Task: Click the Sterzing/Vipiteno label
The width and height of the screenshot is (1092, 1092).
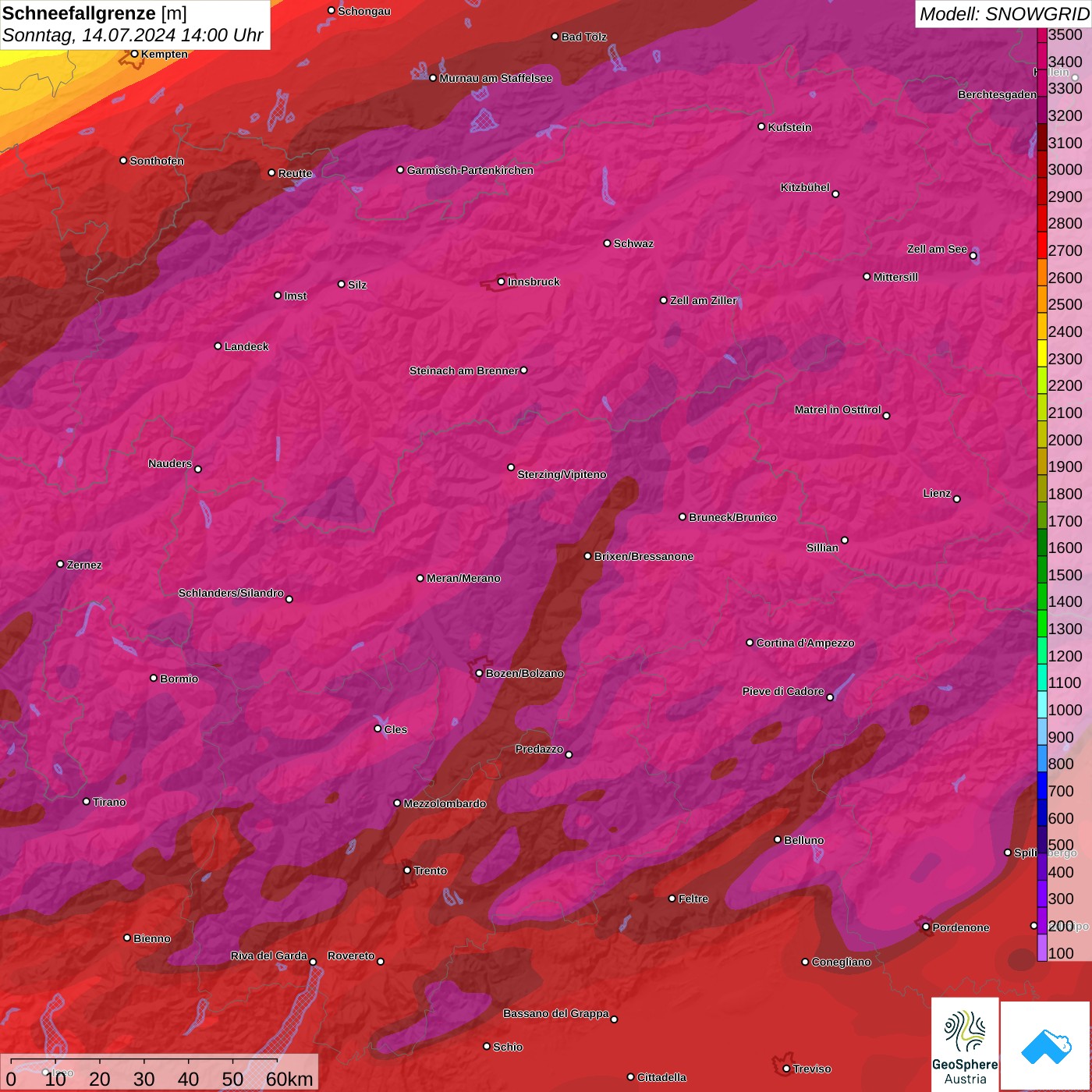Action: coord(562,474)
